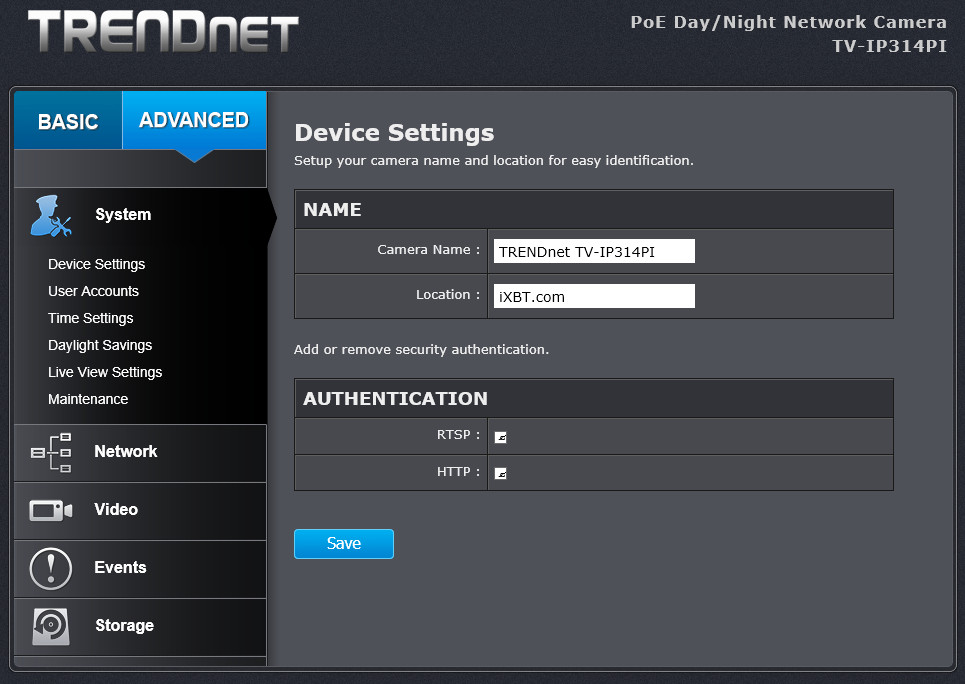Open Daylight Savings settings
Screen dimensions: 965x684
point(100,345)
